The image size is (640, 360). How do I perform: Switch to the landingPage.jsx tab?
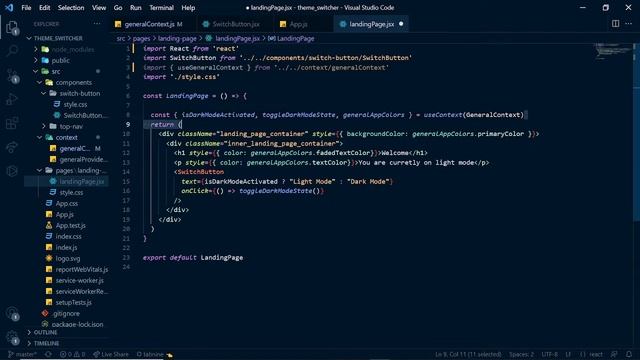click(x=371, y=24)
